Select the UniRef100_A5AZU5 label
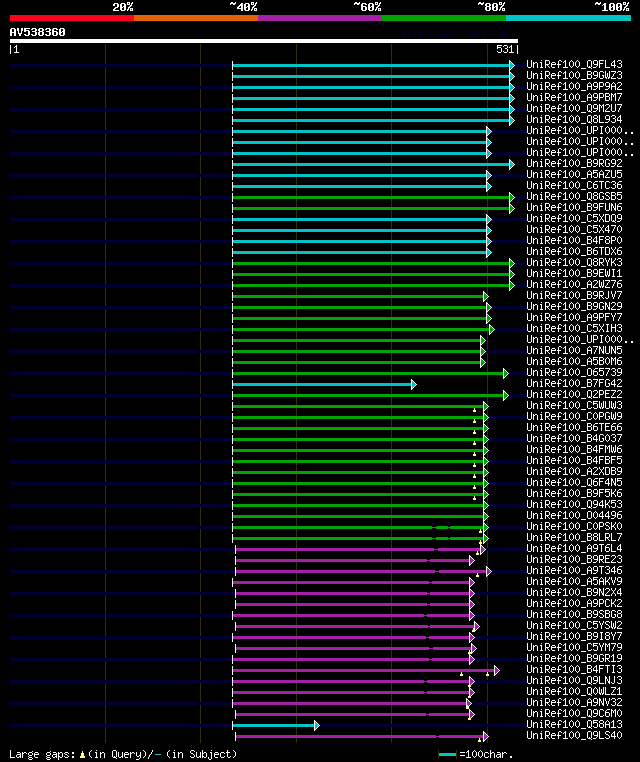The width and height of the screenshot is (640, 762). pos(574,174)
